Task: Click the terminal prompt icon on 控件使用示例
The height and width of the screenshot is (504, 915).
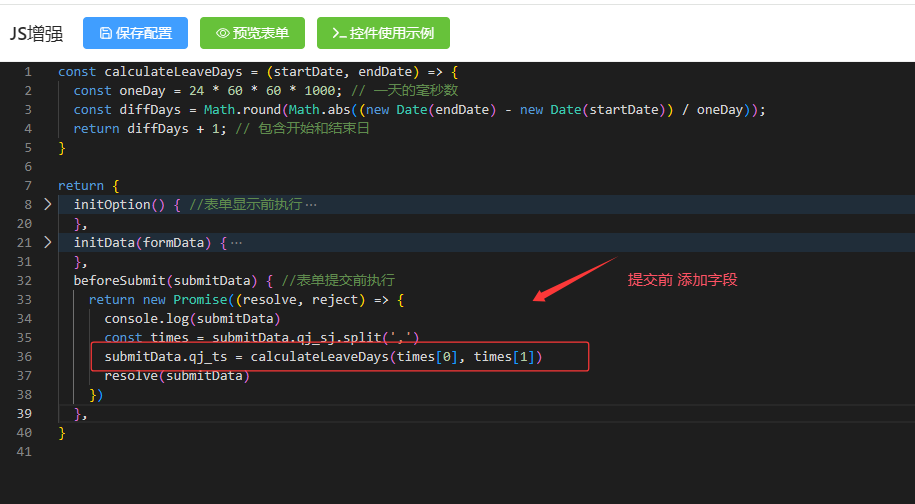Action: pos(340,33)
